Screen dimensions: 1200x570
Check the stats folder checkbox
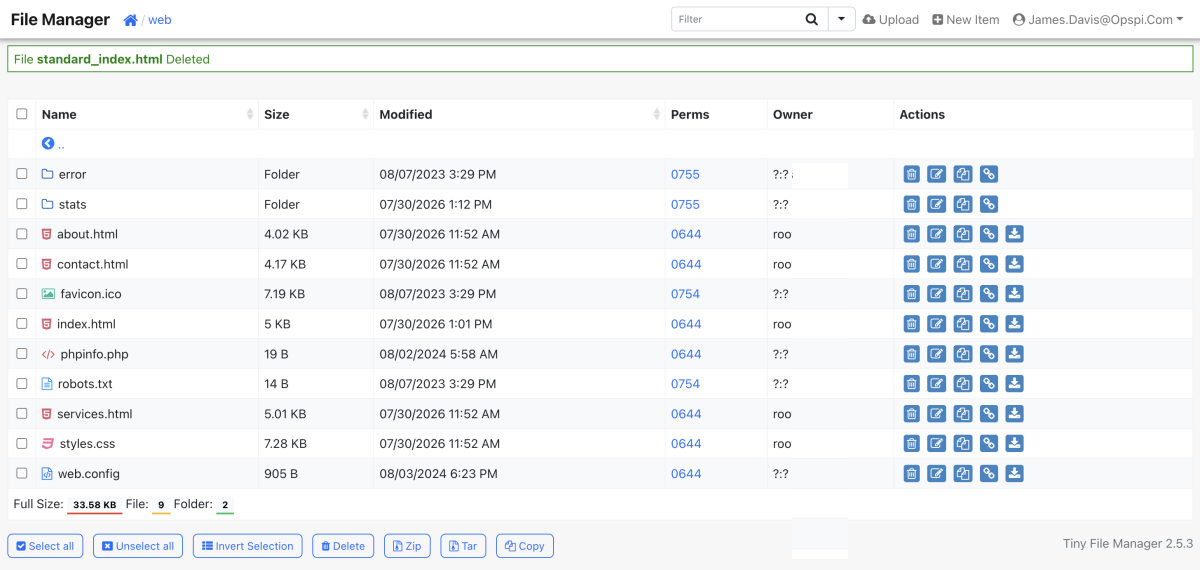pos(22,204)
